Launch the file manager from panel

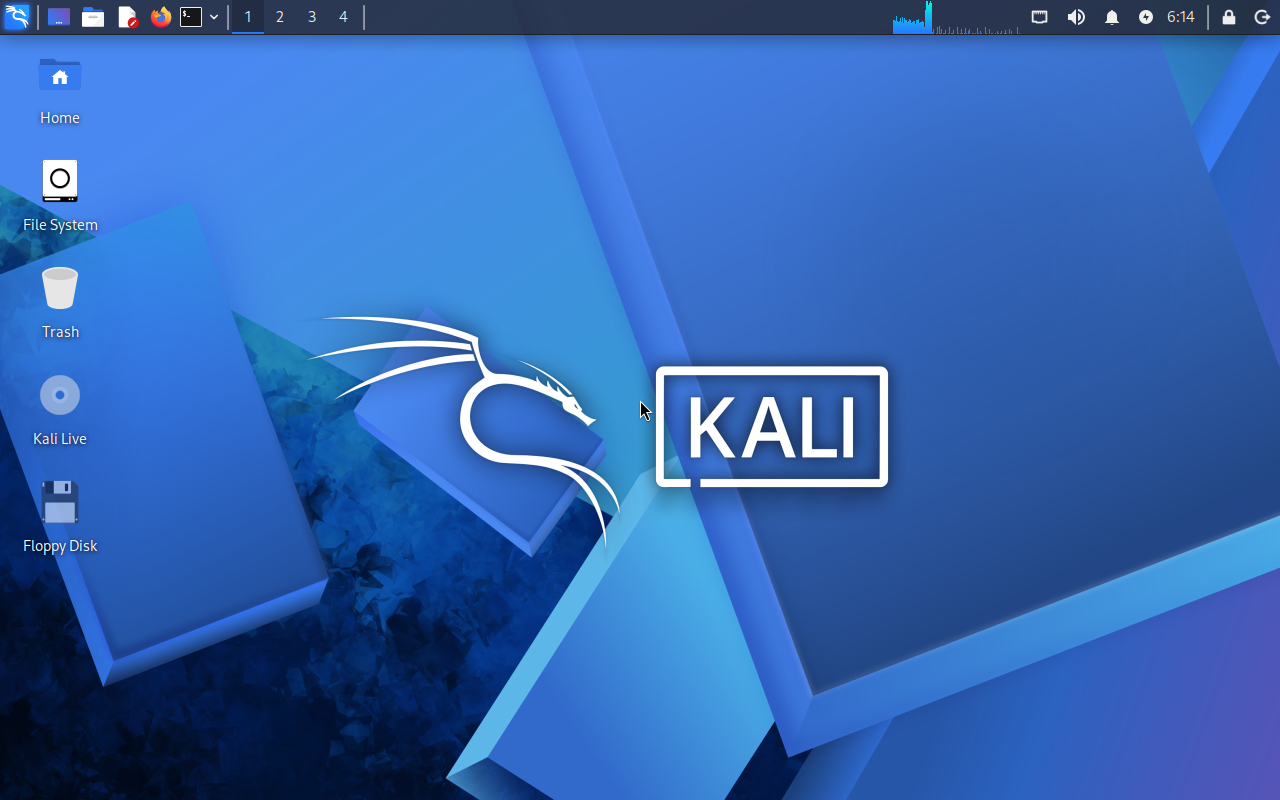pyautogui.click(x=93, y=17)
